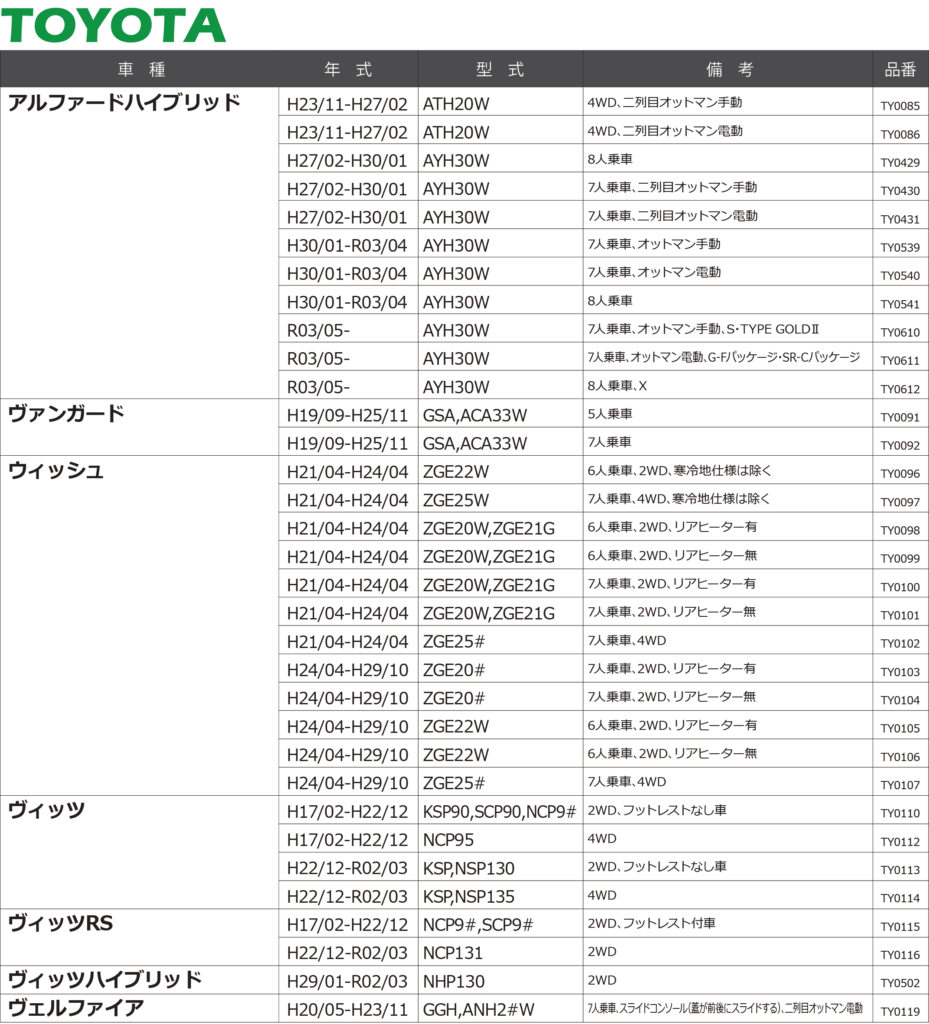Image resolution: width=929 pixels, height=1024 pixels.
Task: Click part number TY0085
Action: tap(900, 105)
